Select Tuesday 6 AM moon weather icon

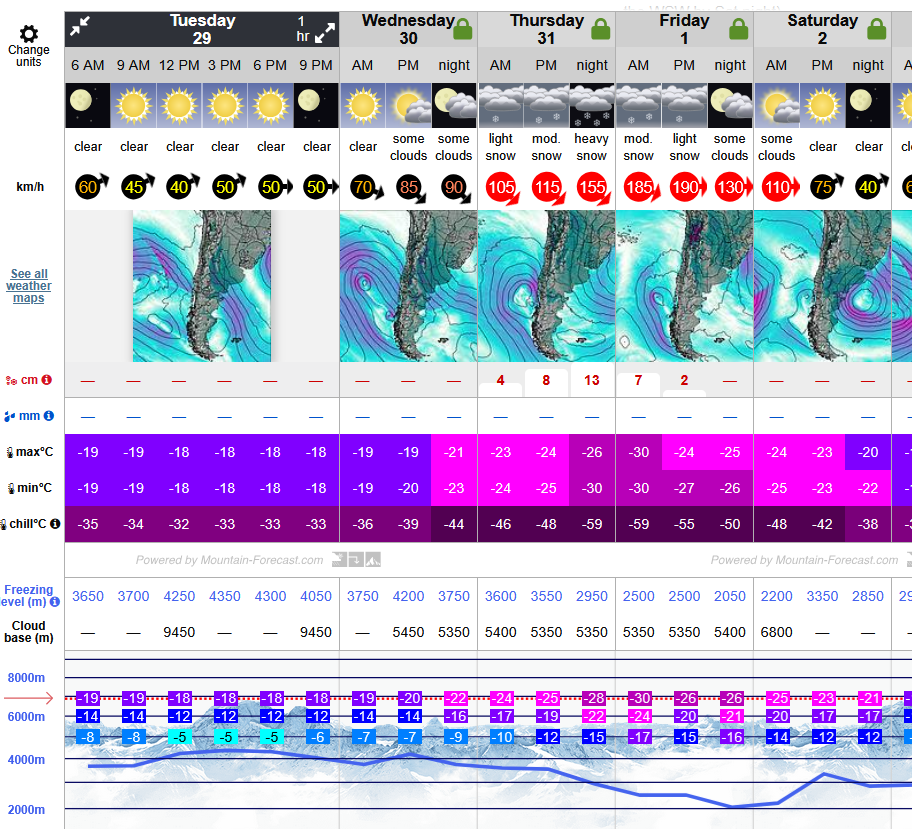[x=88, y=105]
